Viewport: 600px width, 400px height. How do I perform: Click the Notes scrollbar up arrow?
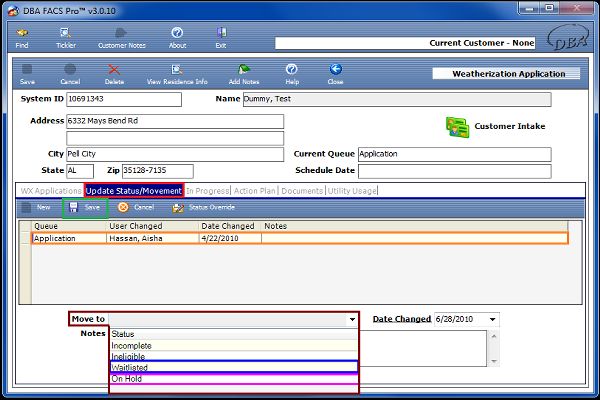click(494, 336)
